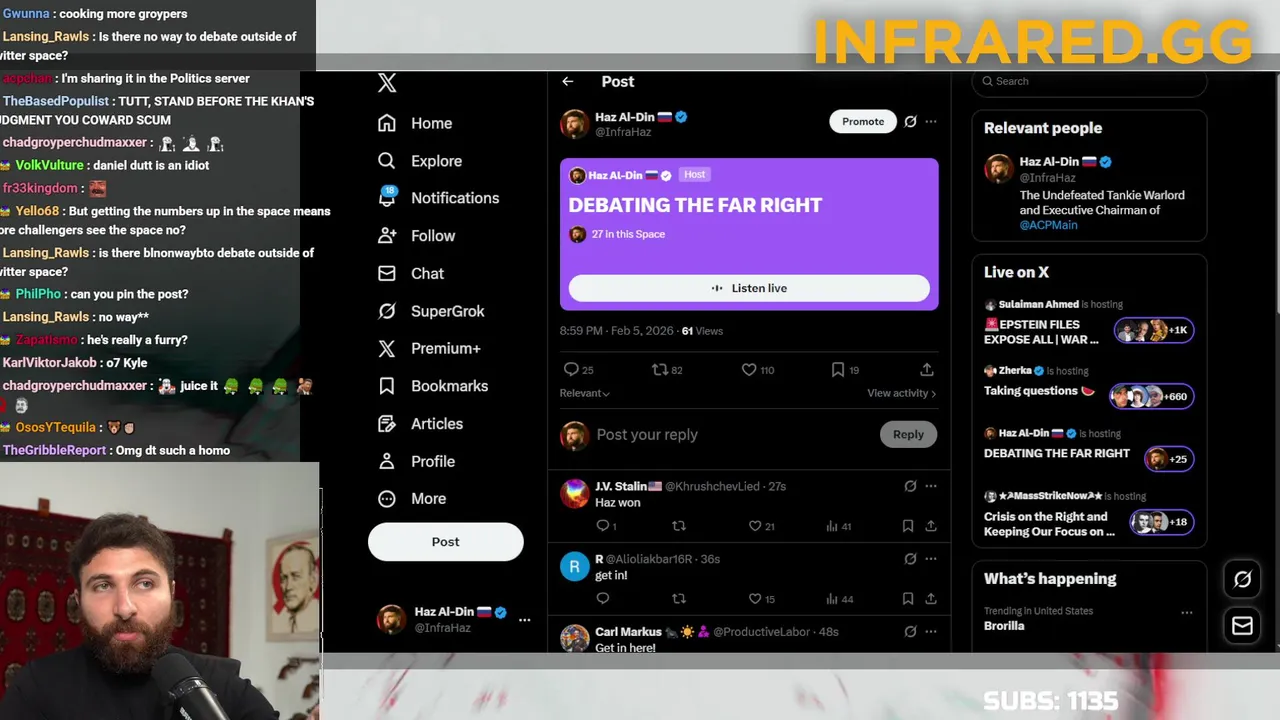View analytics showing 44 on get in!
The width and height of the screenshot is (1280, 720).
click(839, 599)
